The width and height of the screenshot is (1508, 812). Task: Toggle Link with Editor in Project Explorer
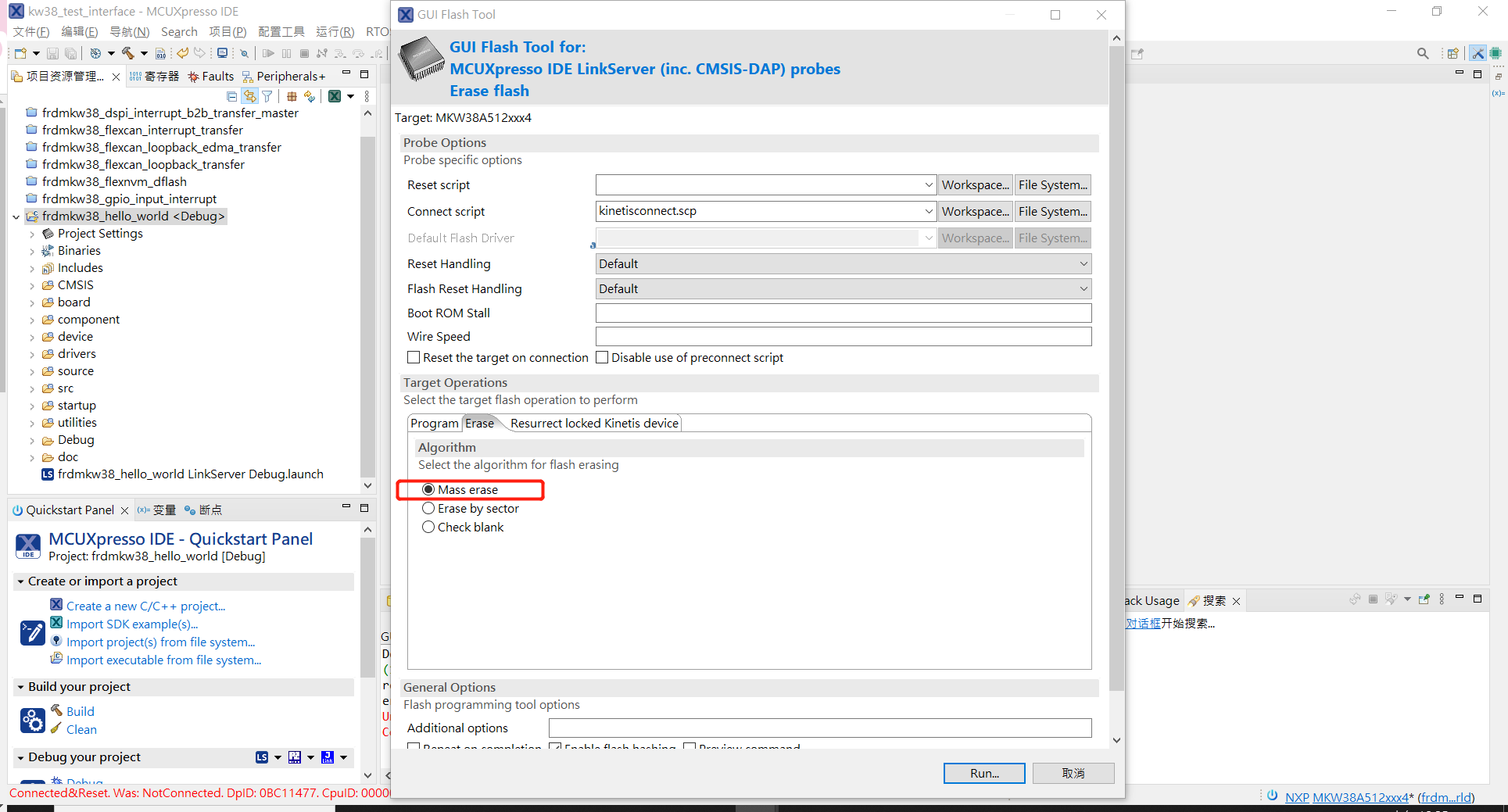249,96
